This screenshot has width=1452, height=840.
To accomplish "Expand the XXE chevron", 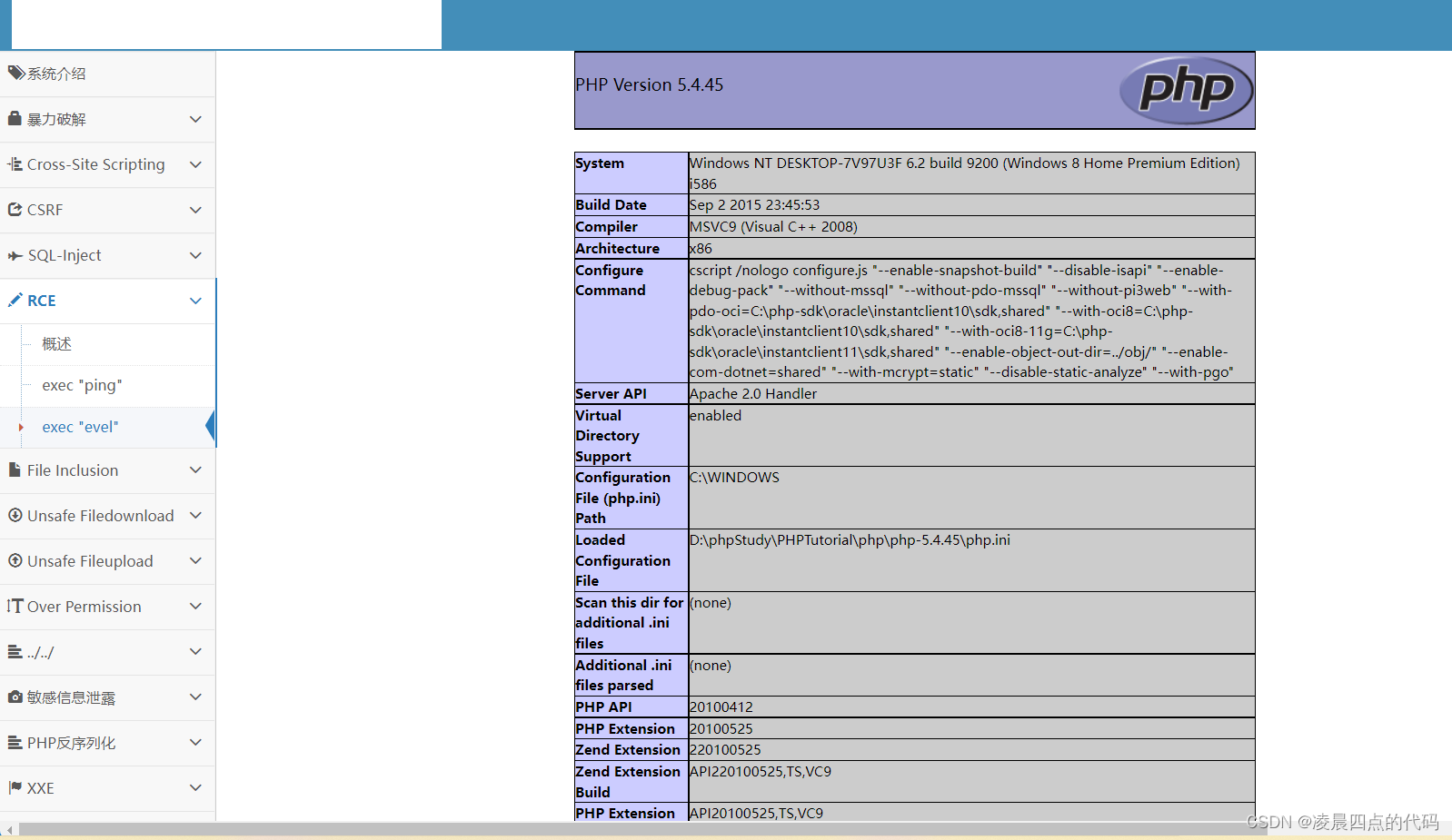I will [195, 787].
